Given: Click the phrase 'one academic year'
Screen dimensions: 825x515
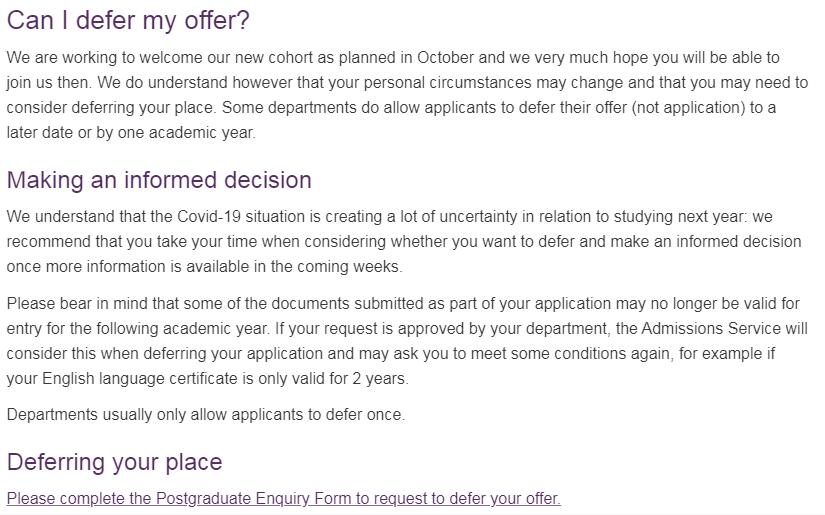Looking at the screenshot, I should click(186, 132).
